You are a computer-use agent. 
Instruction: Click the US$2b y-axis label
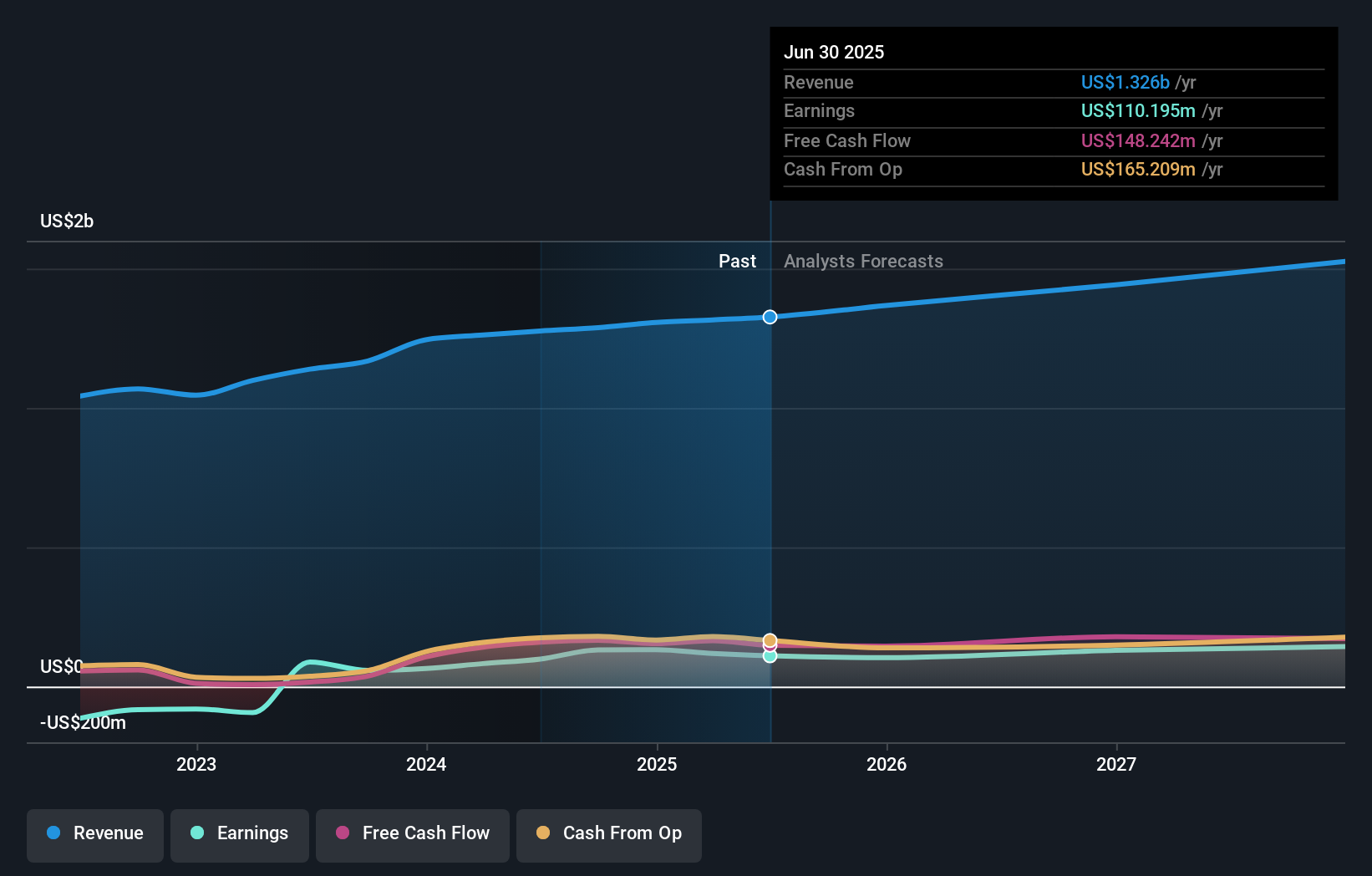coord(67,221)
